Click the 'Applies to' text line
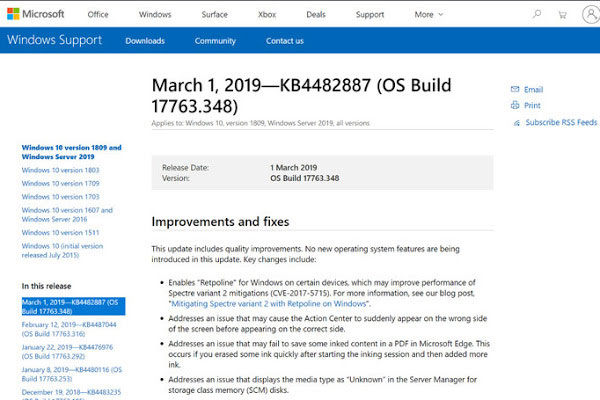This screenshot has width=600, height=400. (261, 123)
